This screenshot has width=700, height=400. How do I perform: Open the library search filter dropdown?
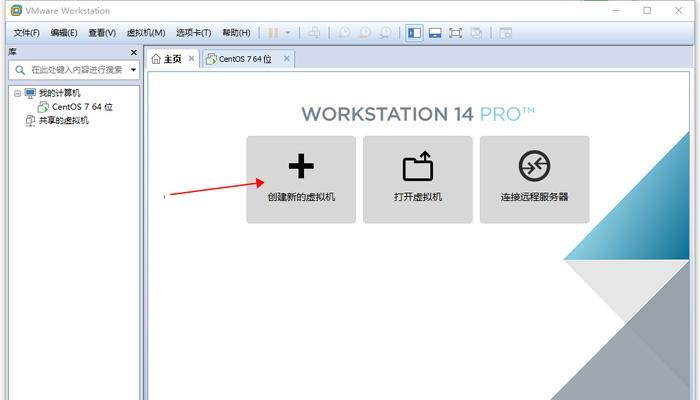click(x=133, y=70)
